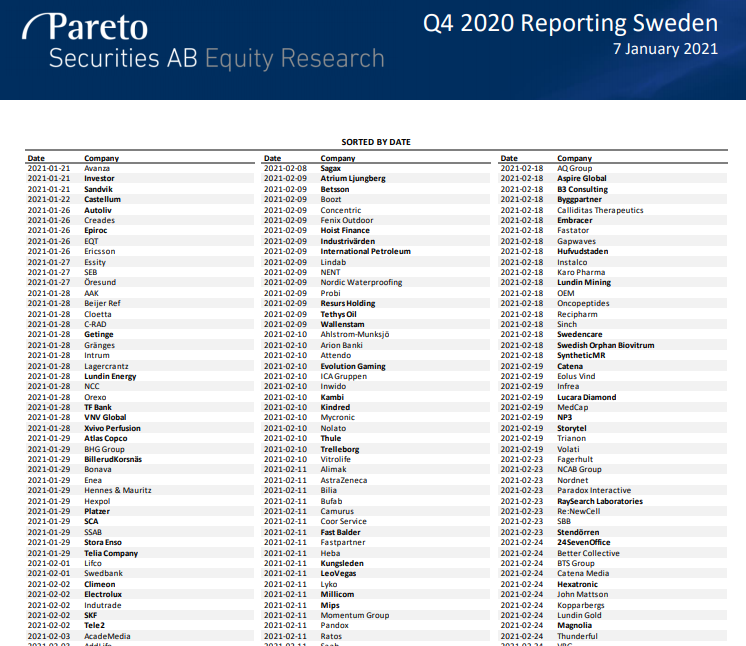Screen dimensions: 746x646
Task: Select the Evolution Gaming entry
Action: [x=353, y=366]
